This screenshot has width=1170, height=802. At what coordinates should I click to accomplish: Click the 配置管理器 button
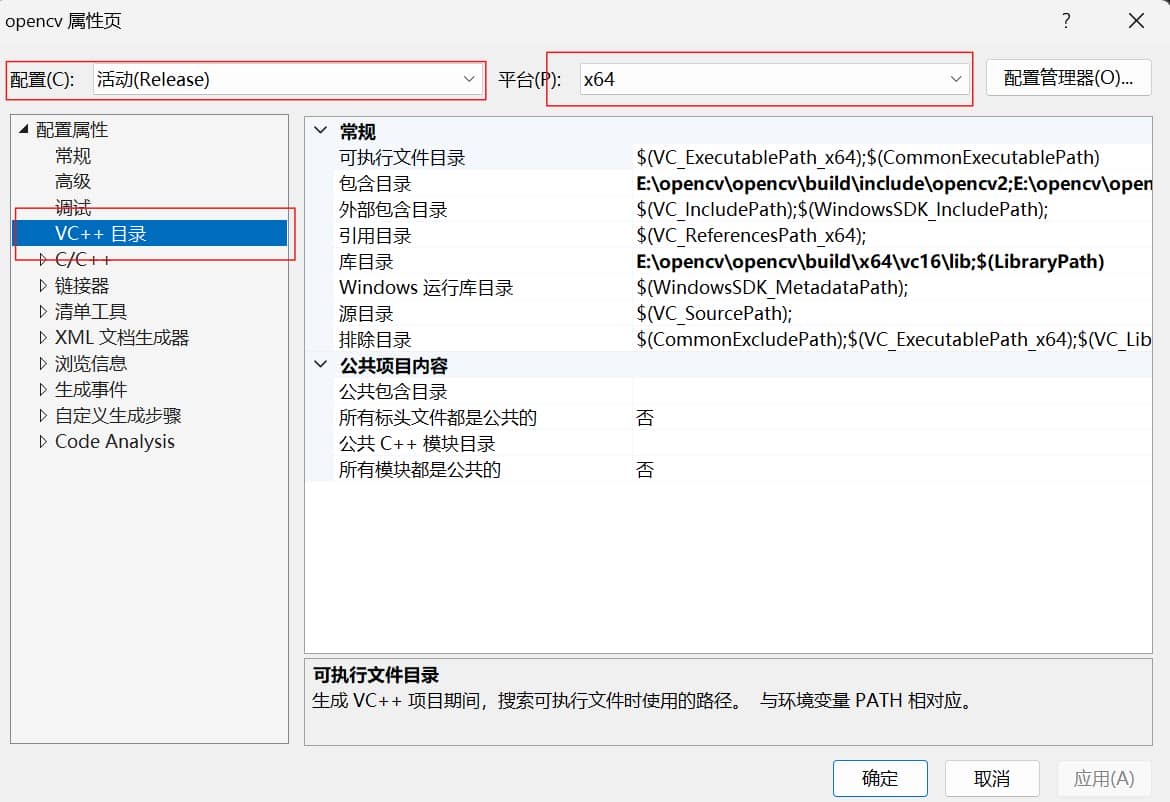click(1068, 78)
